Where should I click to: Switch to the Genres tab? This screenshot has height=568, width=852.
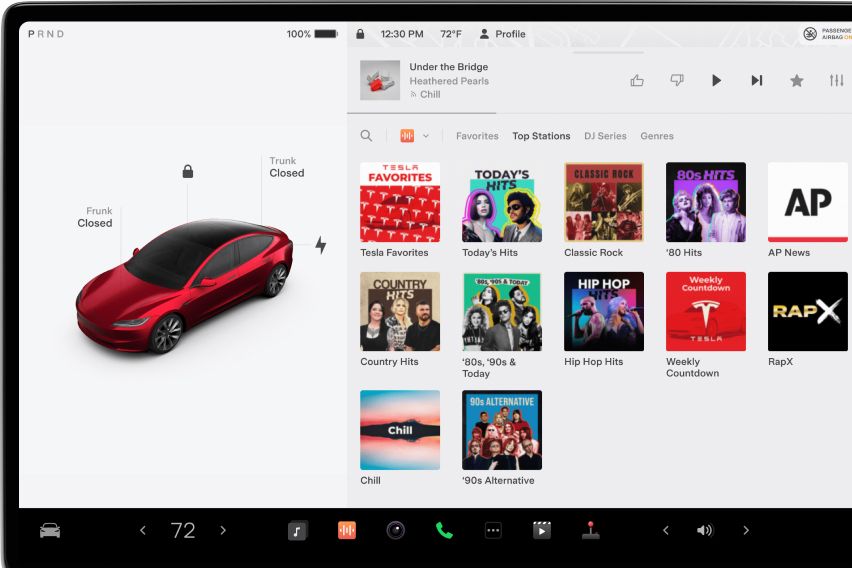pyautogui.click(x=657, y=136)
